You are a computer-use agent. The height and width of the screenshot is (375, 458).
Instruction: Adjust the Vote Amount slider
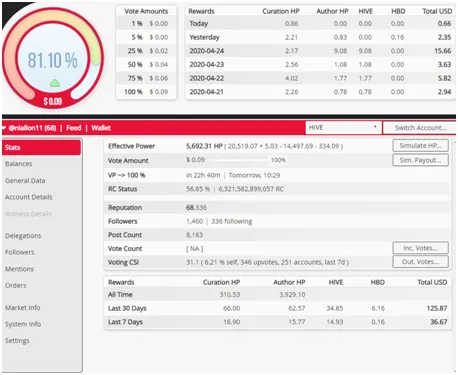pos(238,160)
